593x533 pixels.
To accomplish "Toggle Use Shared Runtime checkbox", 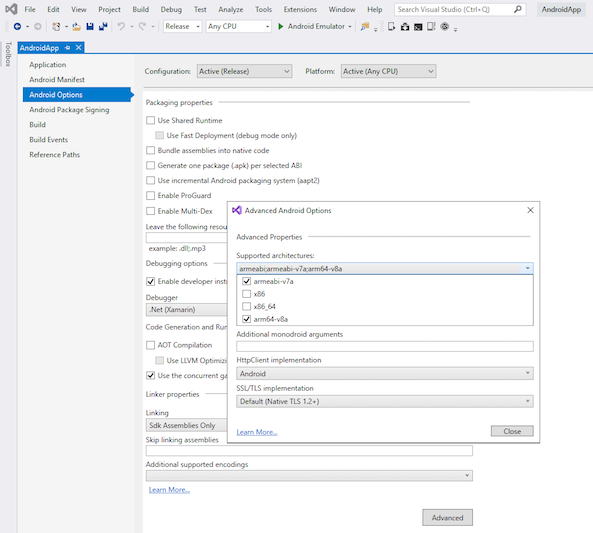I will click(151, 120).
